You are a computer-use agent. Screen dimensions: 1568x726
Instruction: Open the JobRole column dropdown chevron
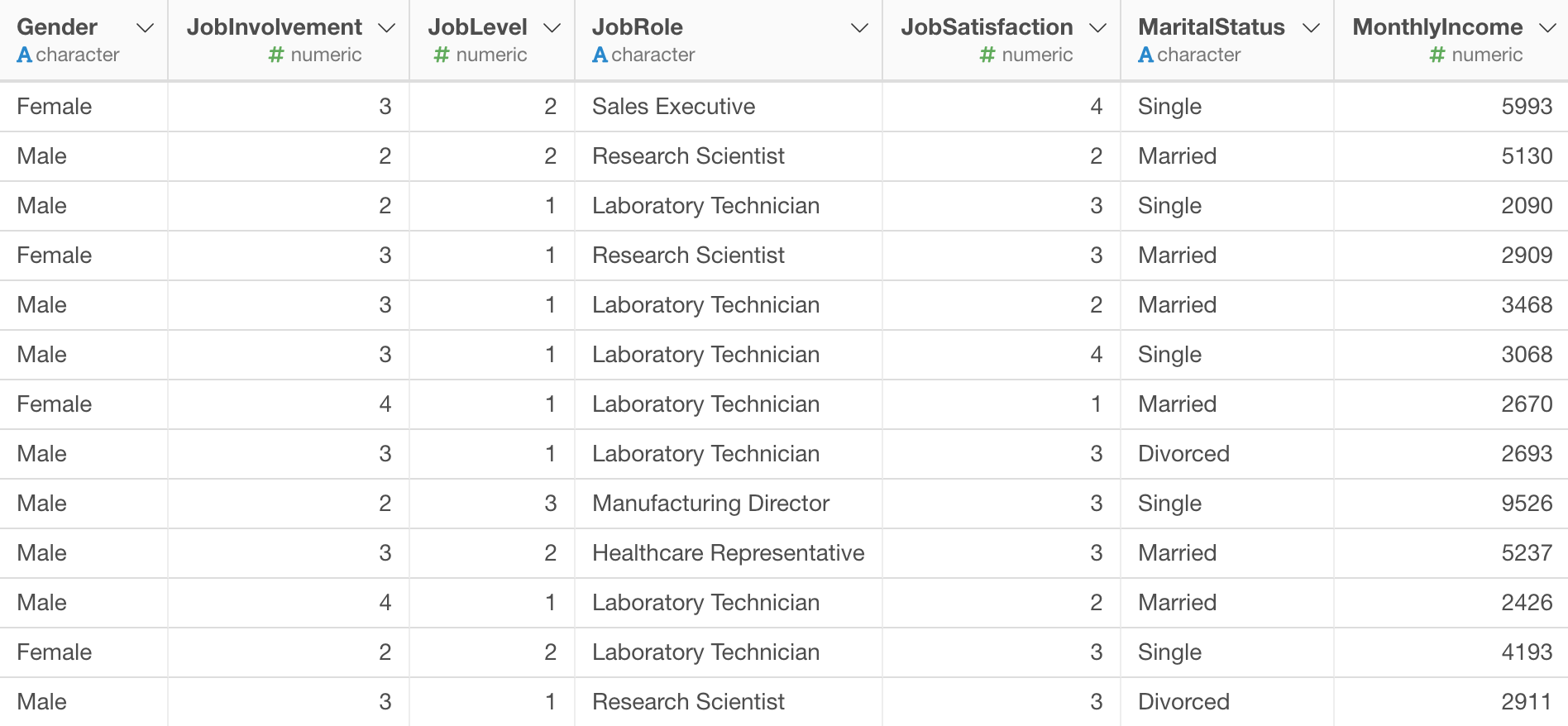coord(859,28)
